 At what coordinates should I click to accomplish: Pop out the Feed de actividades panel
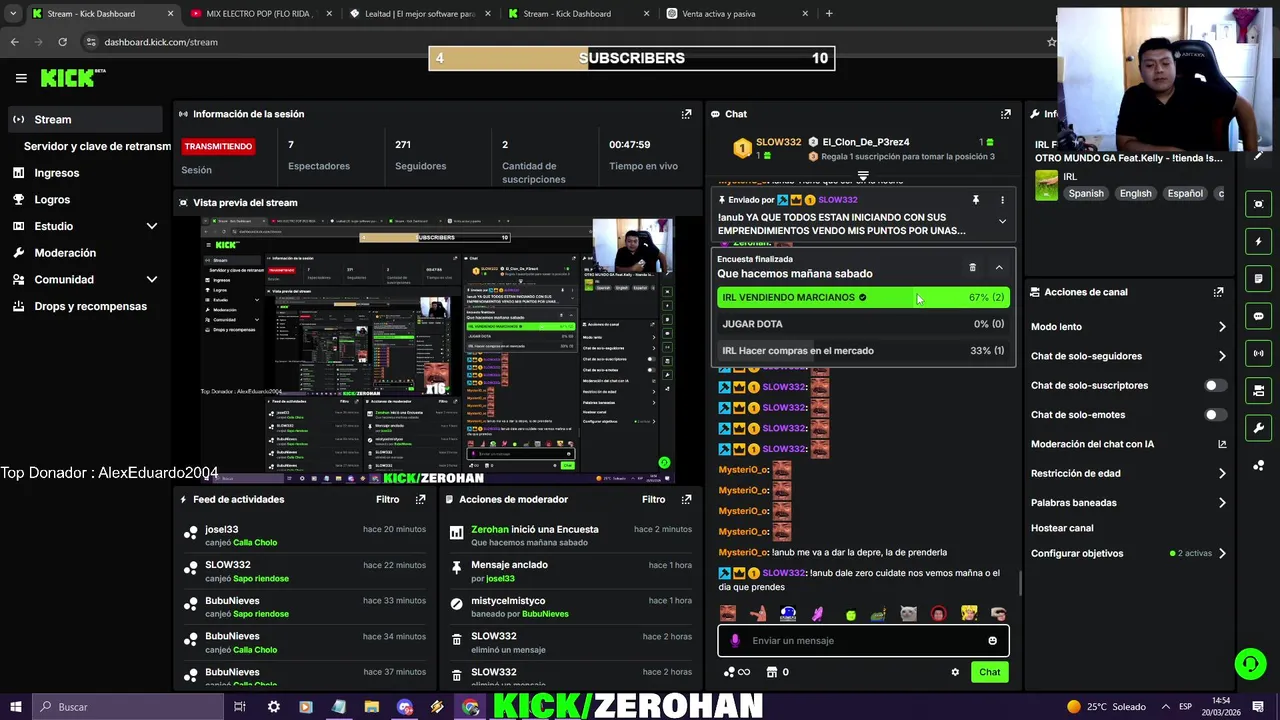(x=420, y=499)
